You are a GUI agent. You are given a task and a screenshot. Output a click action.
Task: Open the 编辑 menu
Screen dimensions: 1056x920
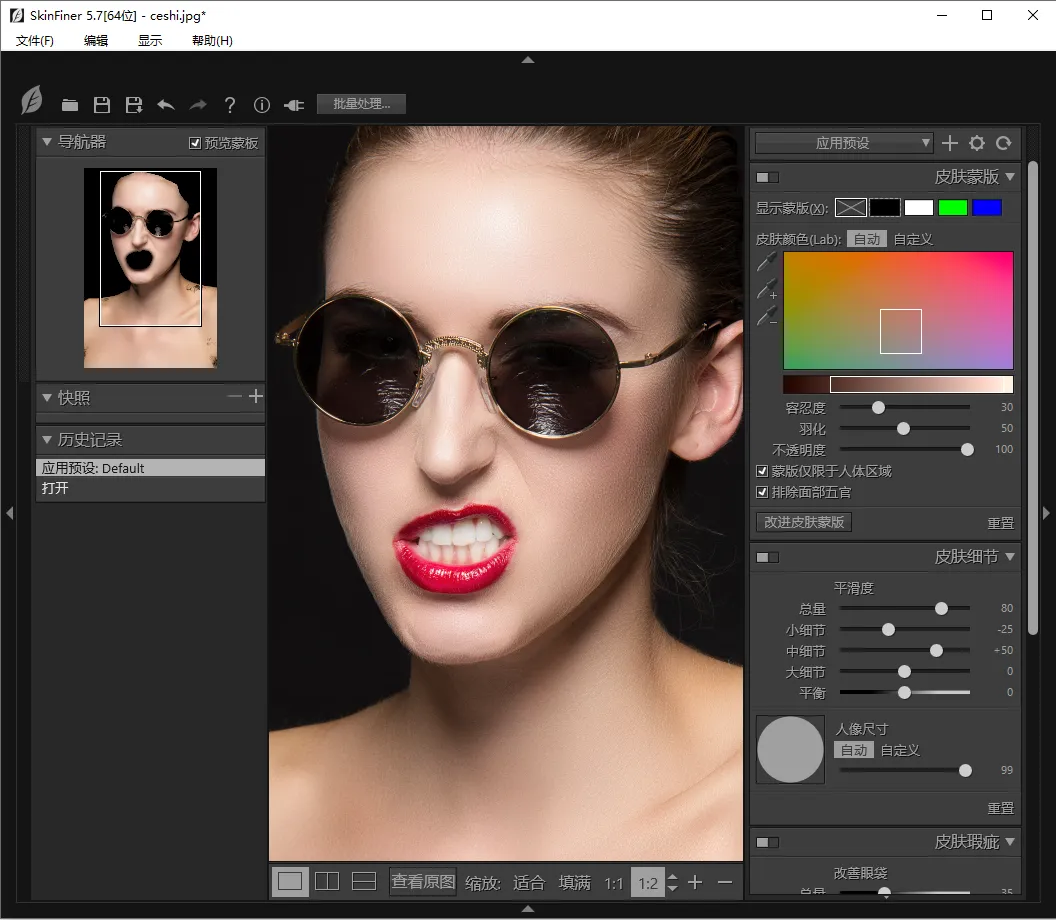tap(96, 41)
